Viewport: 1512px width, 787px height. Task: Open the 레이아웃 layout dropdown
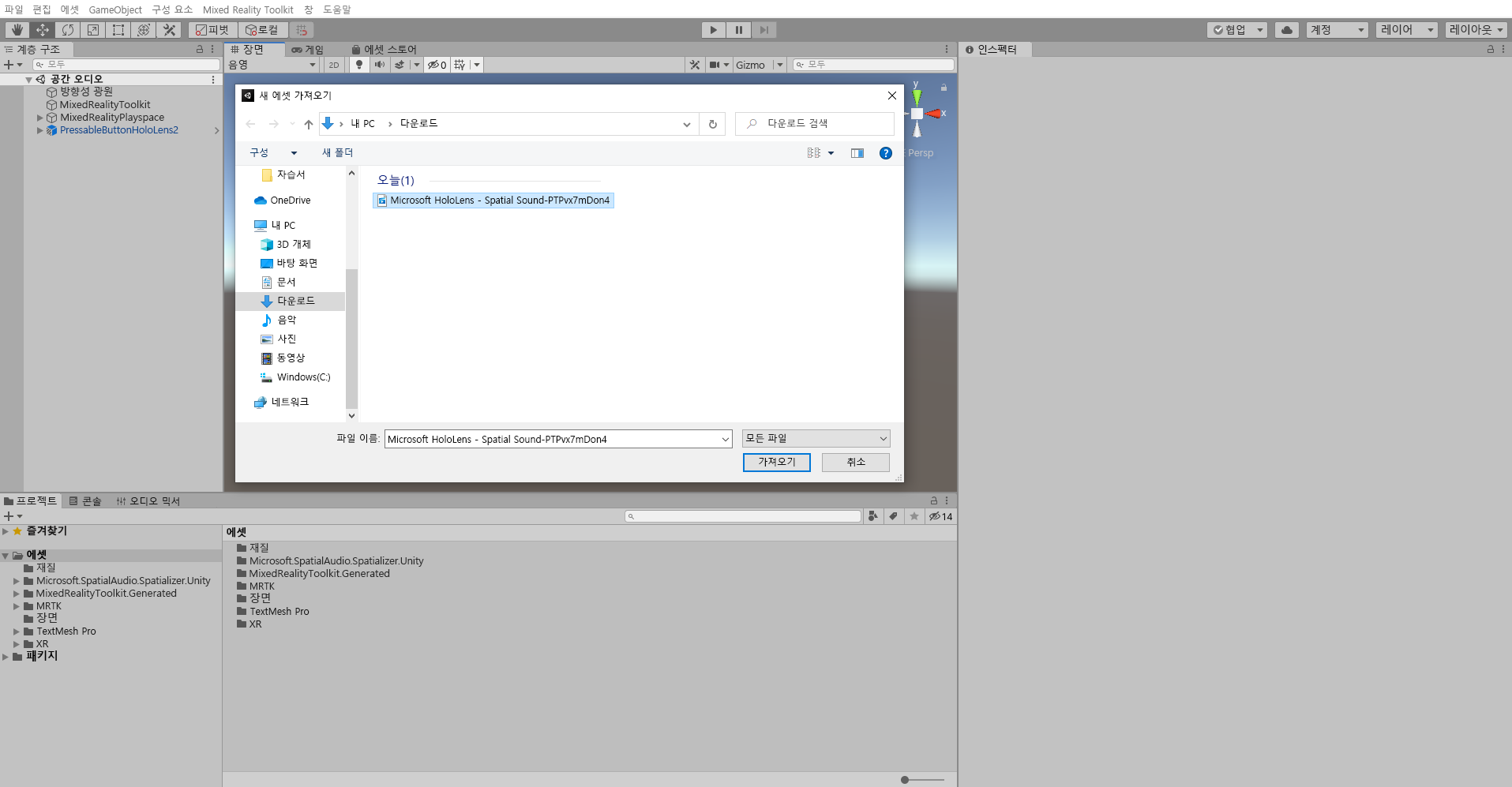(1476, 30)
